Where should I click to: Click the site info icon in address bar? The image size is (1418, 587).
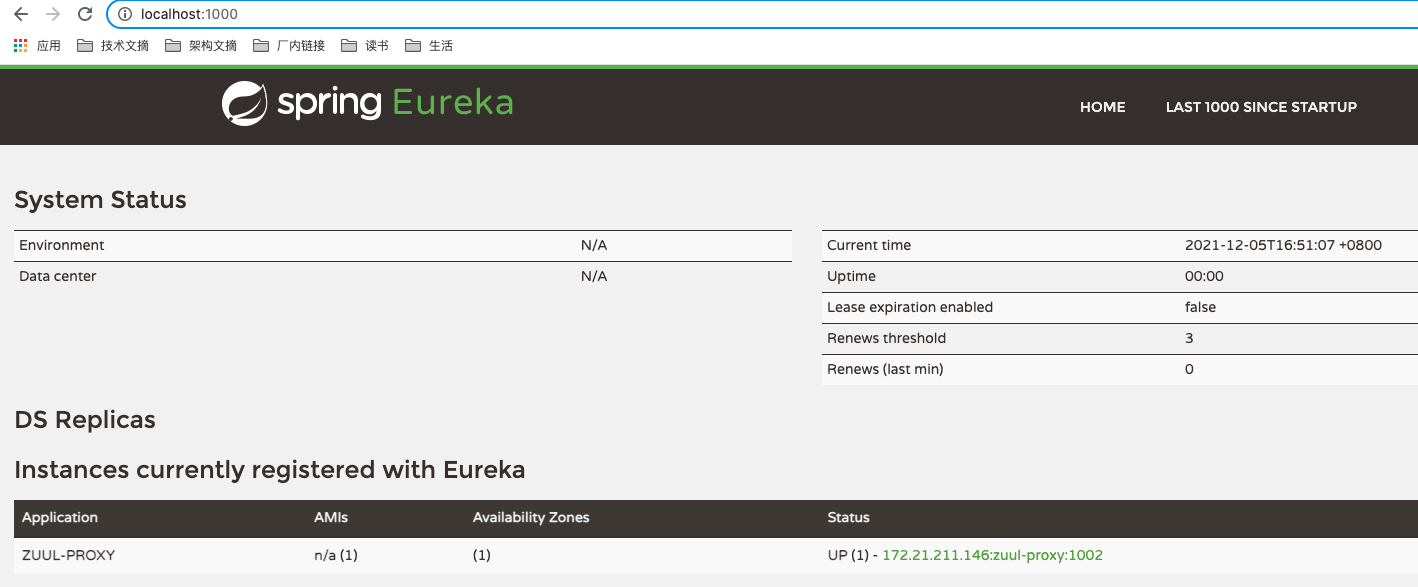pyautogui.click(x=125, y=15)
